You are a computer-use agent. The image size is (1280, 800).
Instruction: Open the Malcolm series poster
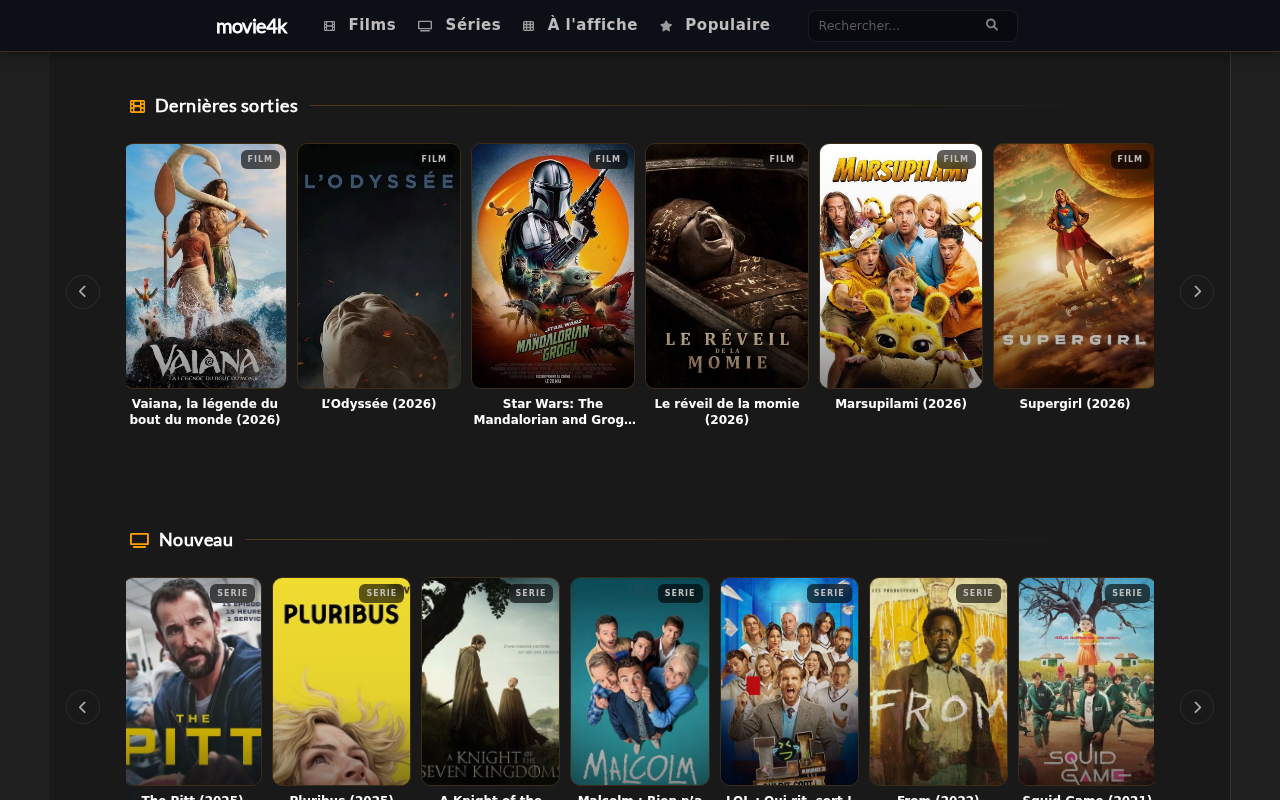click(x=640, y=682)
